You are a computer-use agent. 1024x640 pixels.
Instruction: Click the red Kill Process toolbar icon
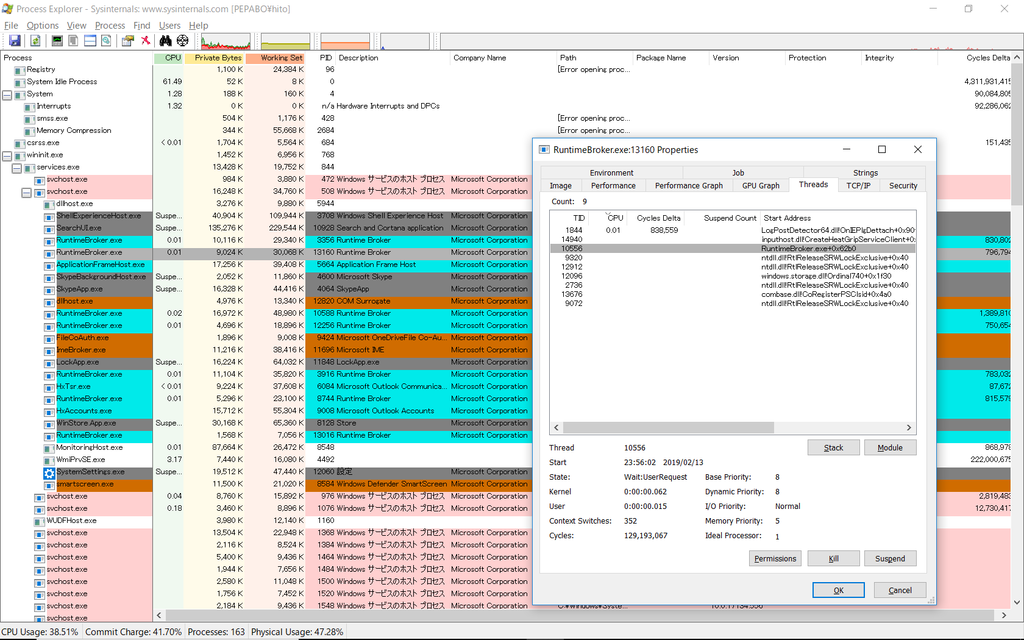(145, 40)
